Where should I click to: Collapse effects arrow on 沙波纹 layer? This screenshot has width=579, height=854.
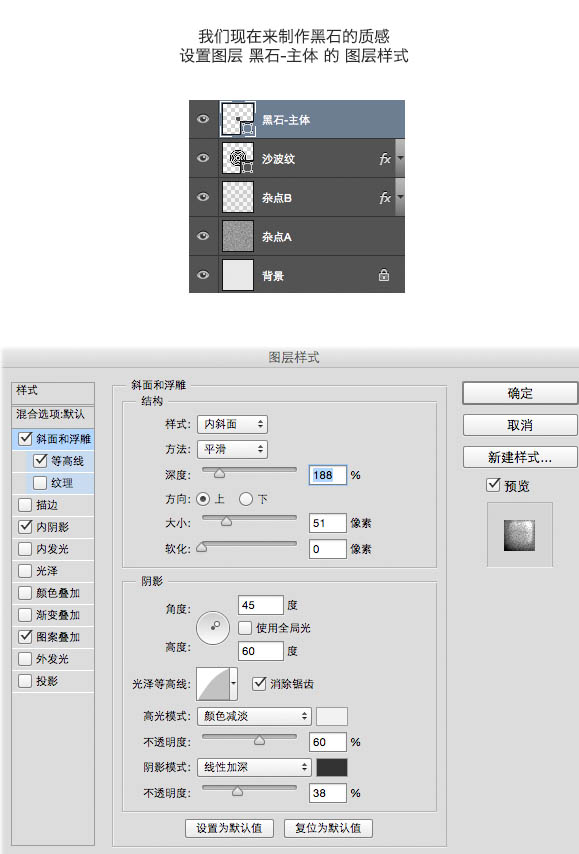point(400,158)
